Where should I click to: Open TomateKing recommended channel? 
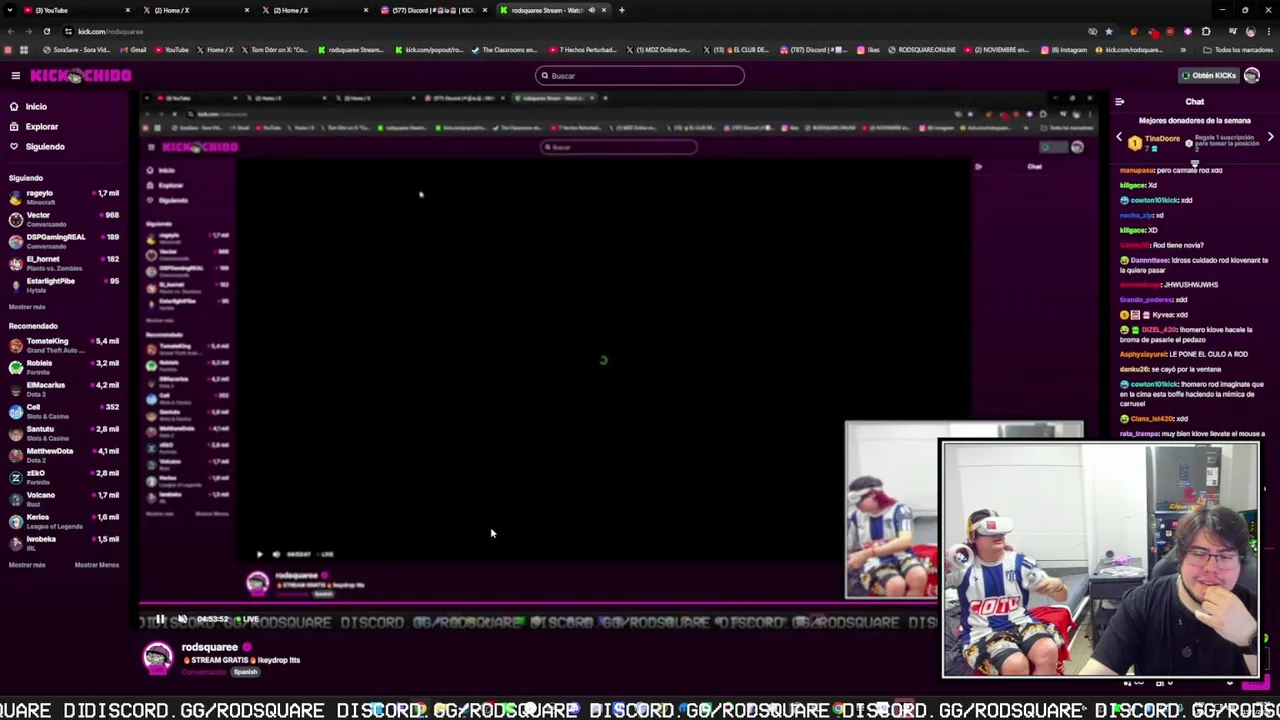[x=64, y=345]
